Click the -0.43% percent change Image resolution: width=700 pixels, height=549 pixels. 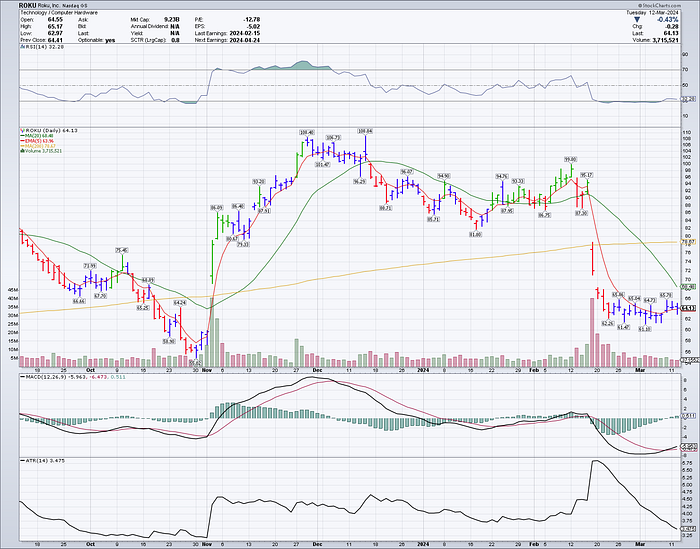(x=667, y=20)
